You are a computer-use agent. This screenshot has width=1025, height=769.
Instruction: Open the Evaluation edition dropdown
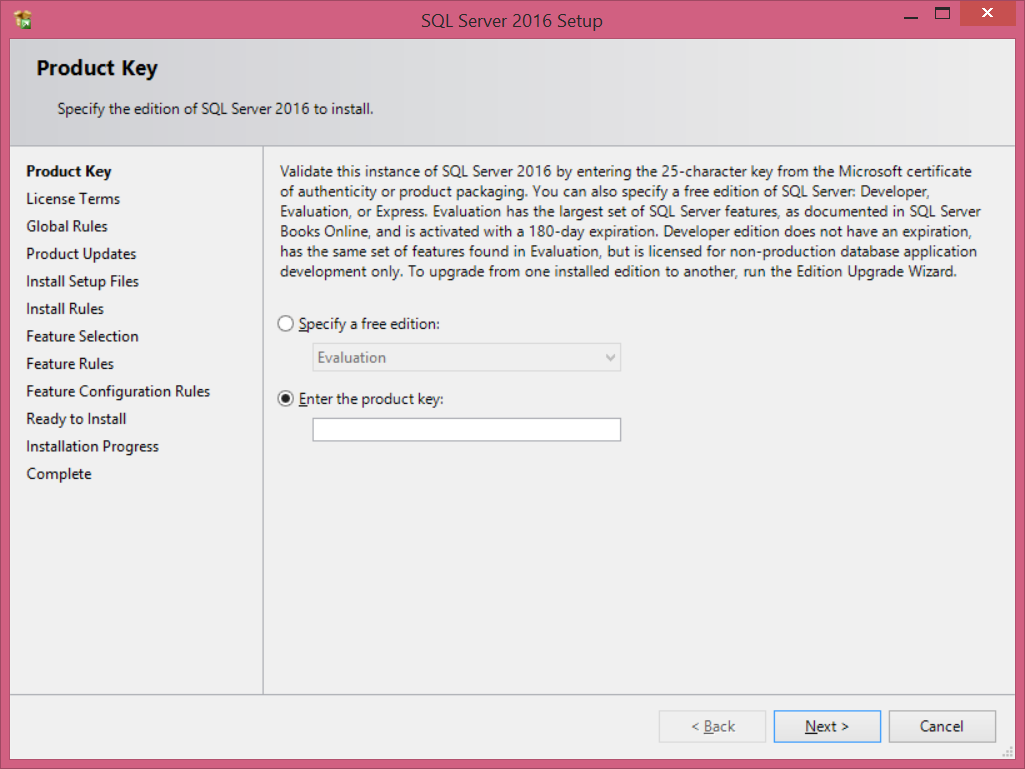[x=467, y=358]
